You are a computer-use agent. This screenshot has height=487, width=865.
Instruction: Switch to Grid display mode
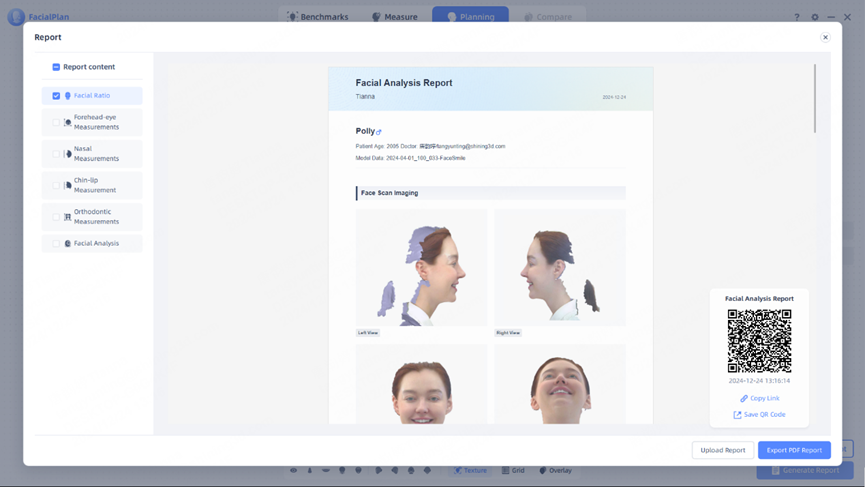513,470
